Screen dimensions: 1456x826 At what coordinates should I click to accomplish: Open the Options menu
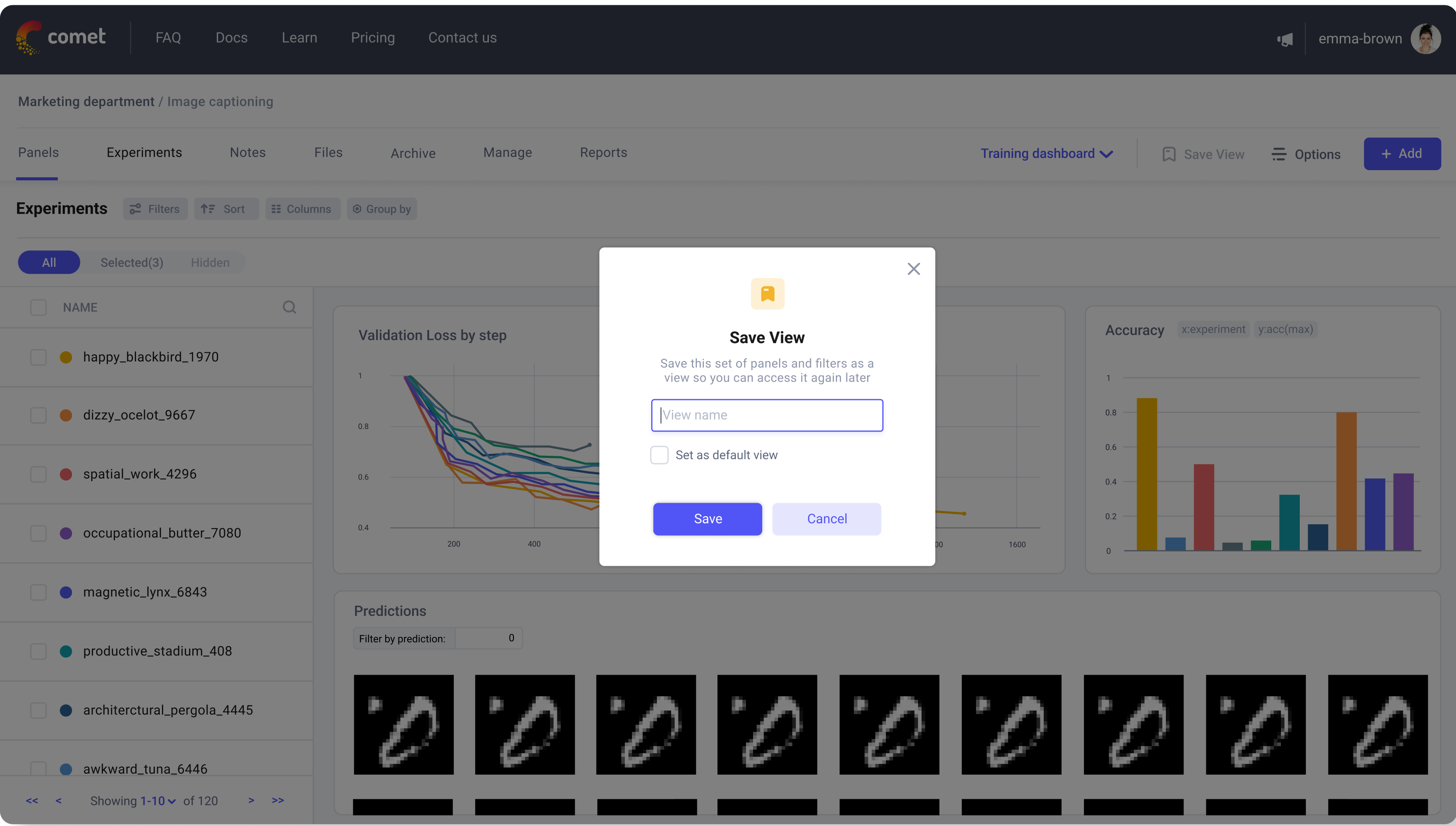(1305, 154)
